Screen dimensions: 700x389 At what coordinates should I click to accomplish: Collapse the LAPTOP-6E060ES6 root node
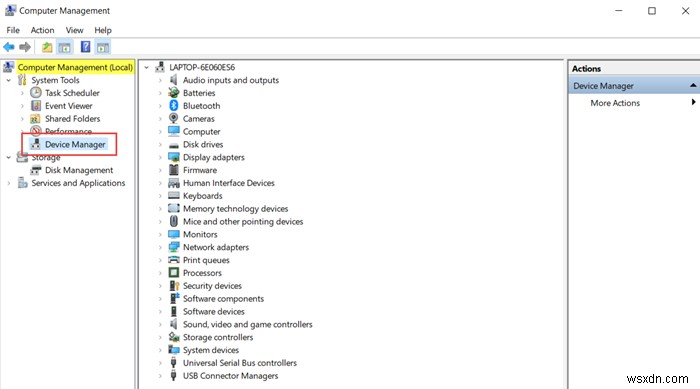[x=146, y=67]
